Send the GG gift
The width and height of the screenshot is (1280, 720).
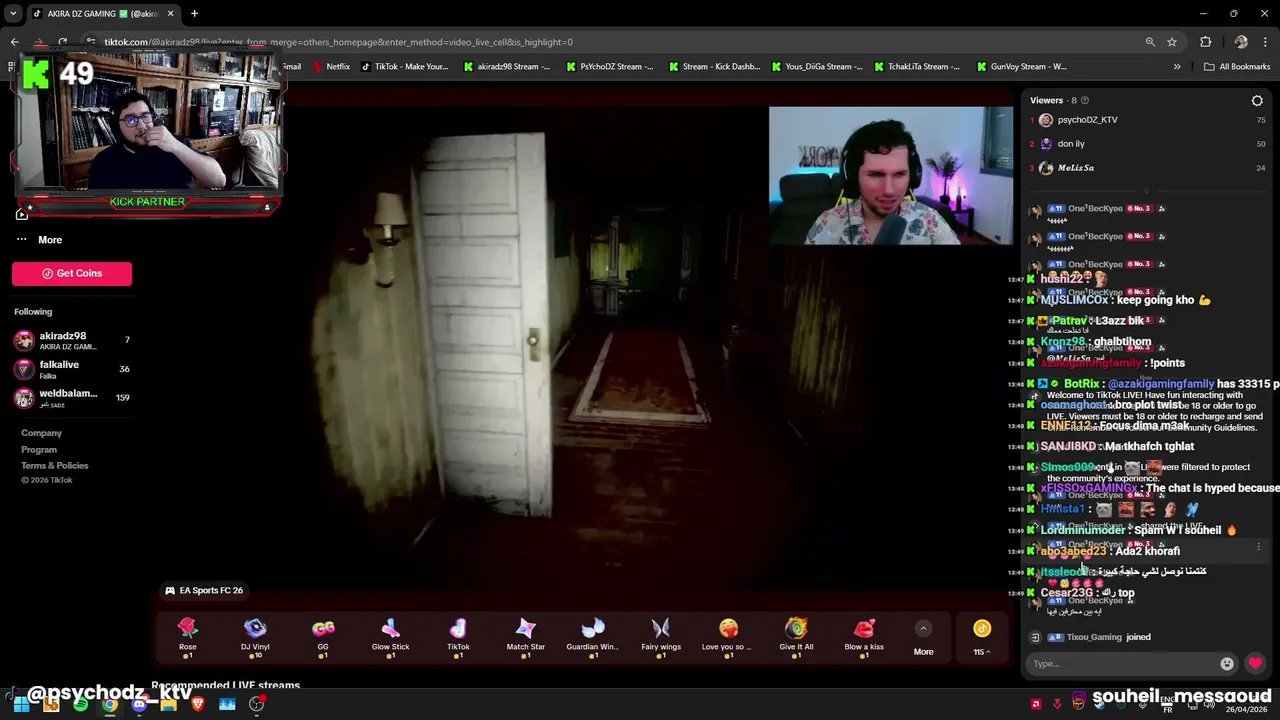coord(323,636)
